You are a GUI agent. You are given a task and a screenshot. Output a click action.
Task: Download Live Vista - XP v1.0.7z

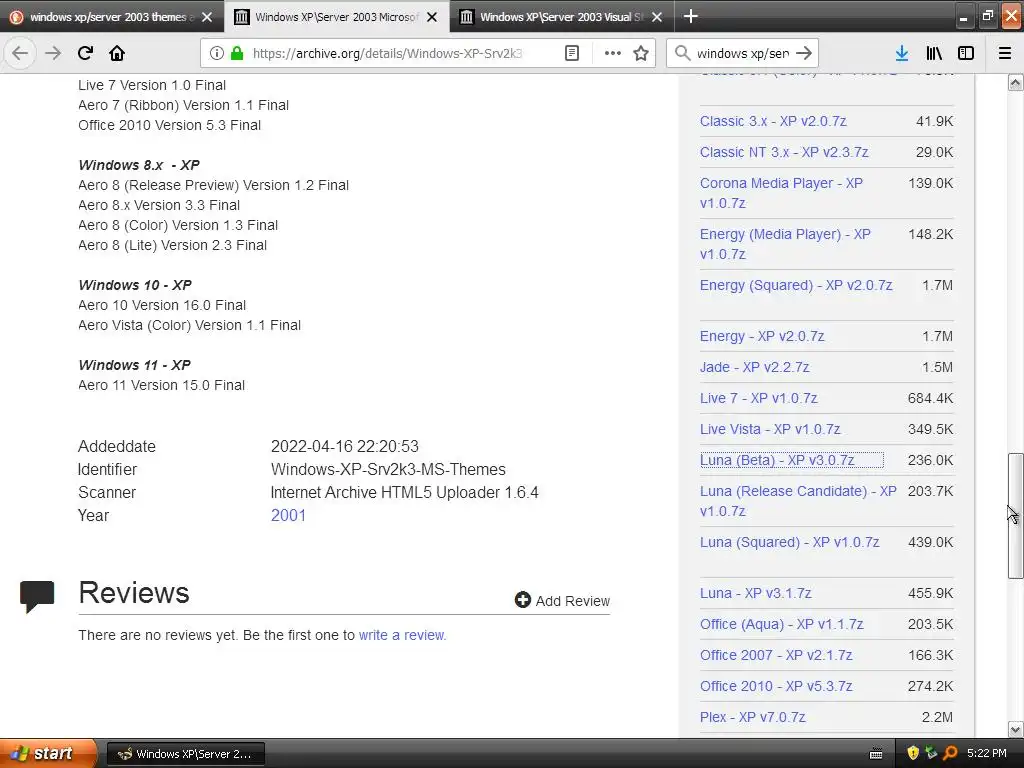coord(770,429)
